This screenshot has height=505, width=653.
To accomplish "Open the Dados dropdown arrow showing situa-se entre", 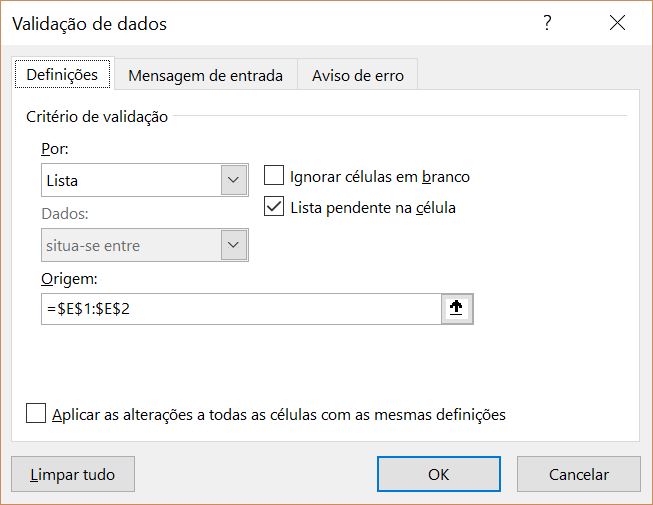I will 234,245.
